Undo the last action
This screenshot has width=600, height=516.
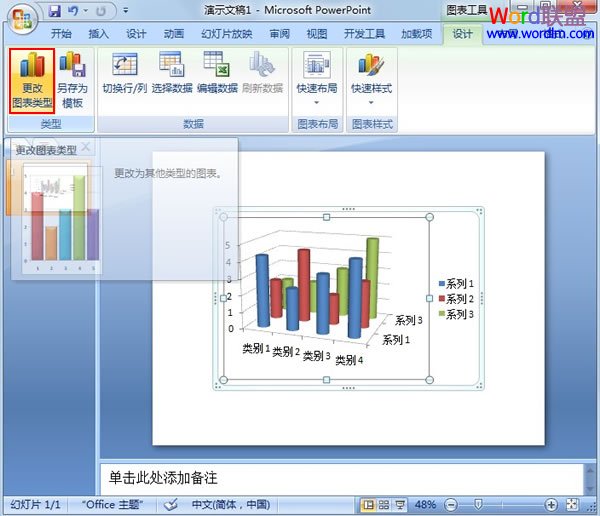73,11
